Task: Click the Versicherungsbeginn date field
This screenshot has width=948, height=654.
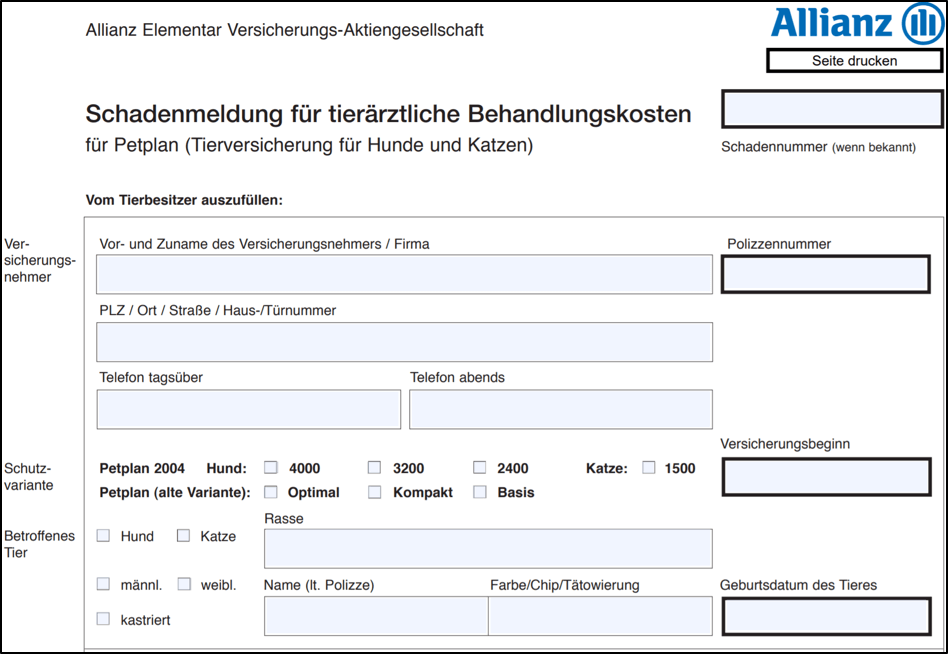Action: point(826,477)
